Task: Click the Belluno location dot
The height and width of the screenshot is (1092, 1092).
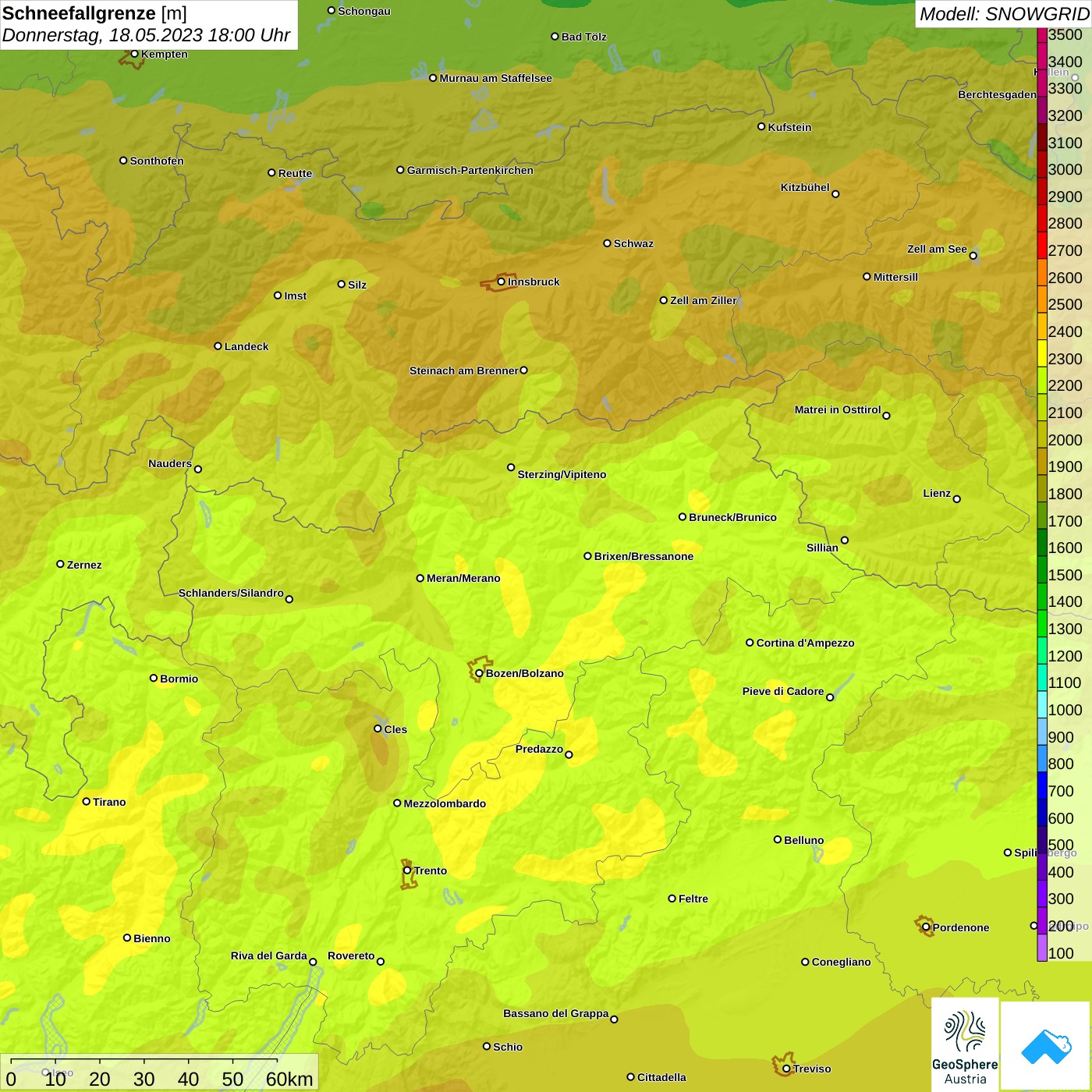Action: coord(778,839)
